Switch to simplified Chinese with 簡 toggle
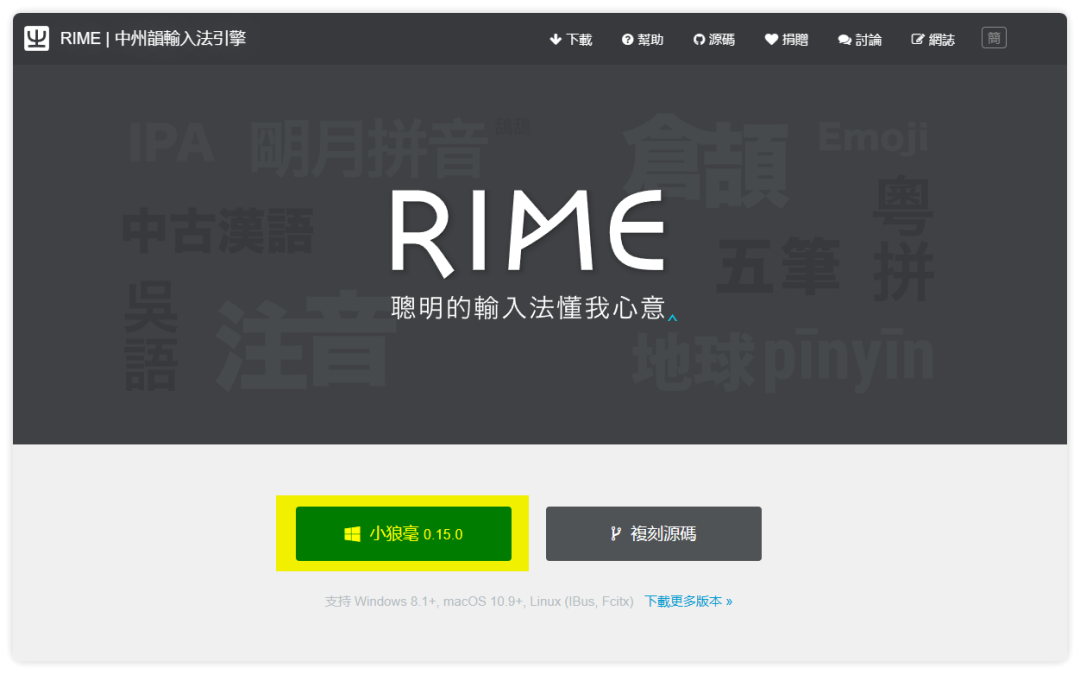Image resolution: width=1080 pixels, height=674 pixels. pyautogui.click(x=994, y=38)
